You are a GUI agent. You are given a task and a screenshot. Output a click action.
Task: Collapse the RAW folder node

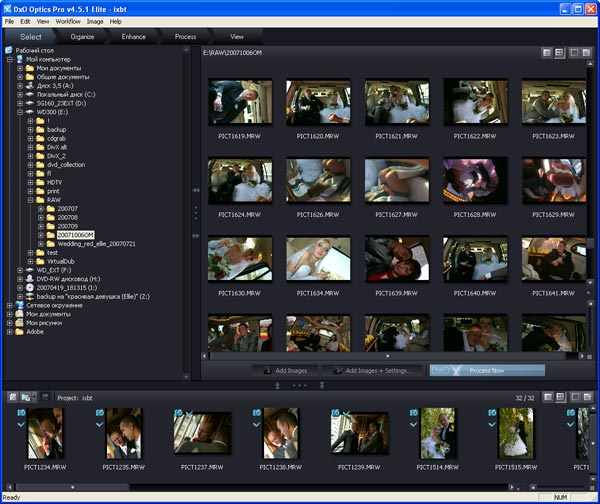tap(30, 200)
